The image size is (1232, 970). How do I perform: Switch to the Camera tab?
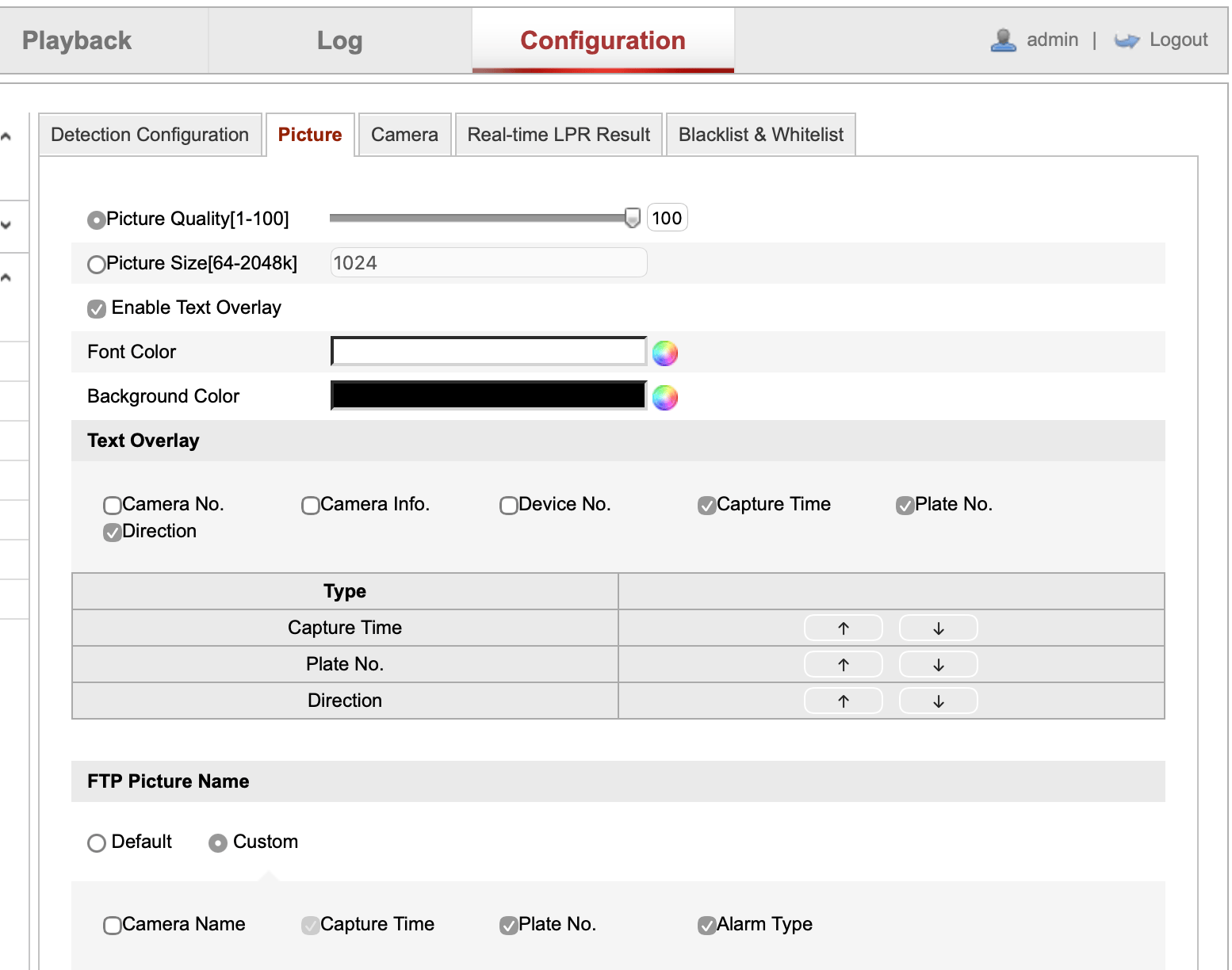tap(404, 134)
